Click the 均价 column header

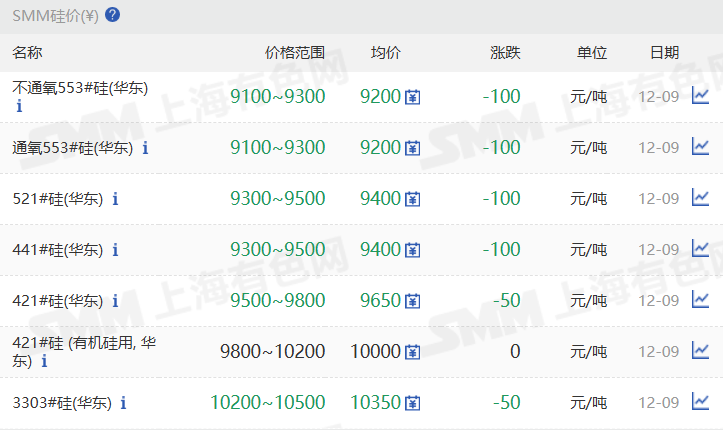(x=386, y=53)
